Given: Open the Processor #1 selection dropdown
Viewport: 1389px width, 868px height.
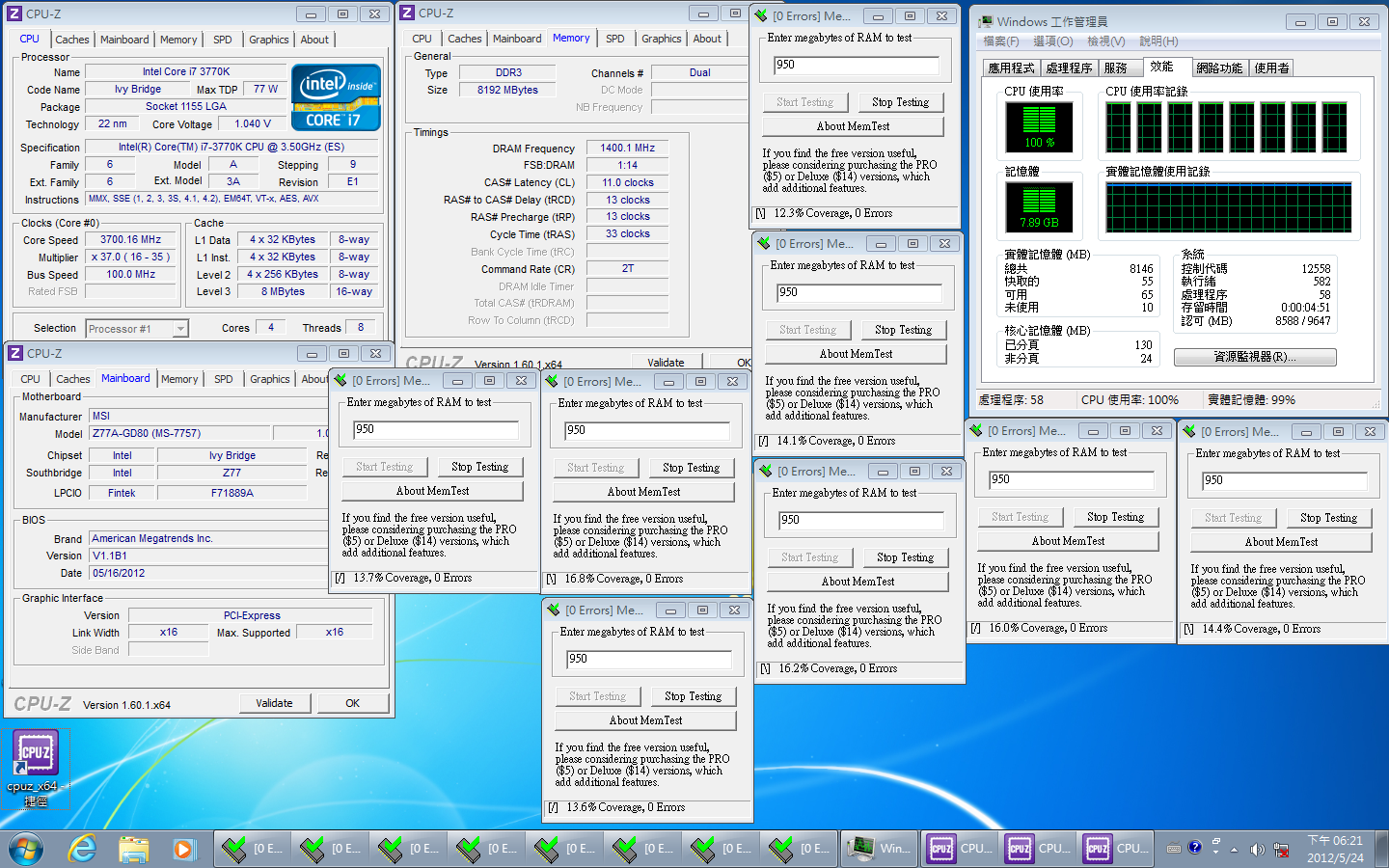Looking at the screenshot, I should click(x=180, y=329).
